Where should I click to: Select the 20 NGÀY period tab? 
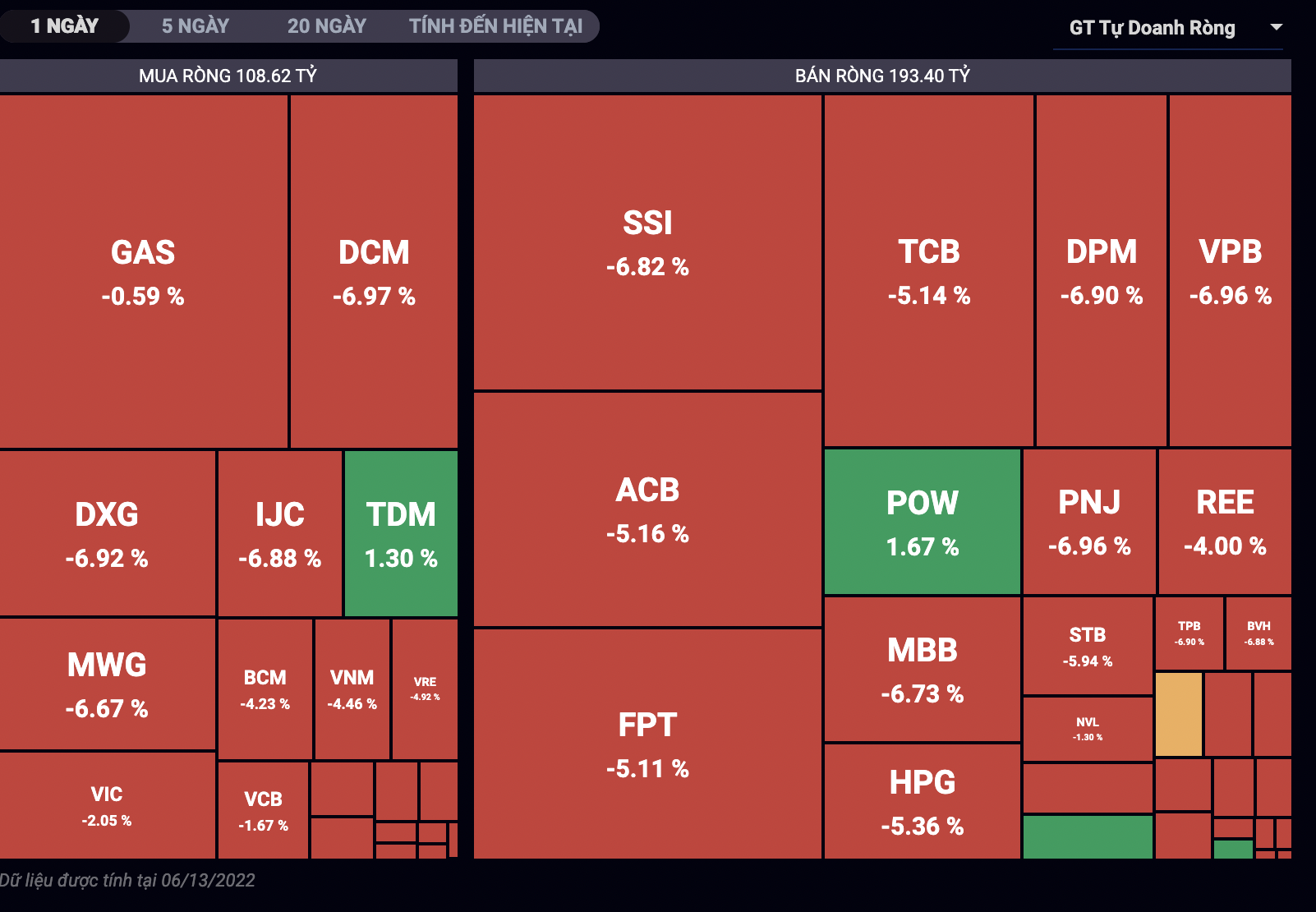coord(326,26)
